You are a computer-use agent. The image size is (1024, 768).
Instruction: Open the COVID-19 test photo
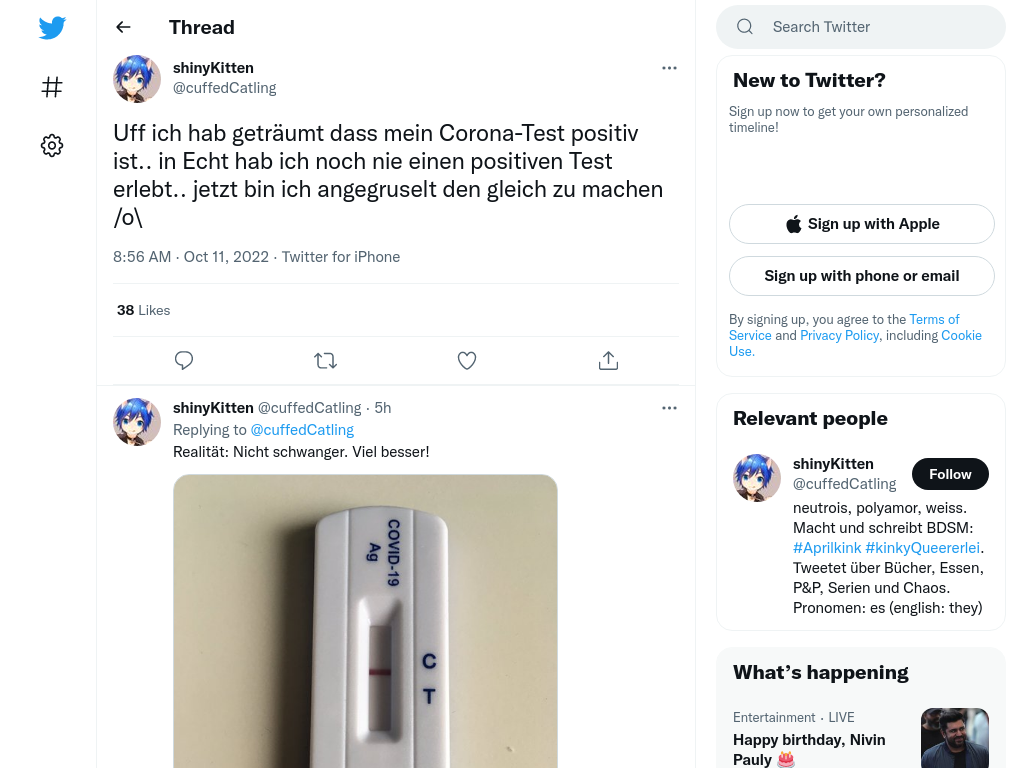point(365,621)
